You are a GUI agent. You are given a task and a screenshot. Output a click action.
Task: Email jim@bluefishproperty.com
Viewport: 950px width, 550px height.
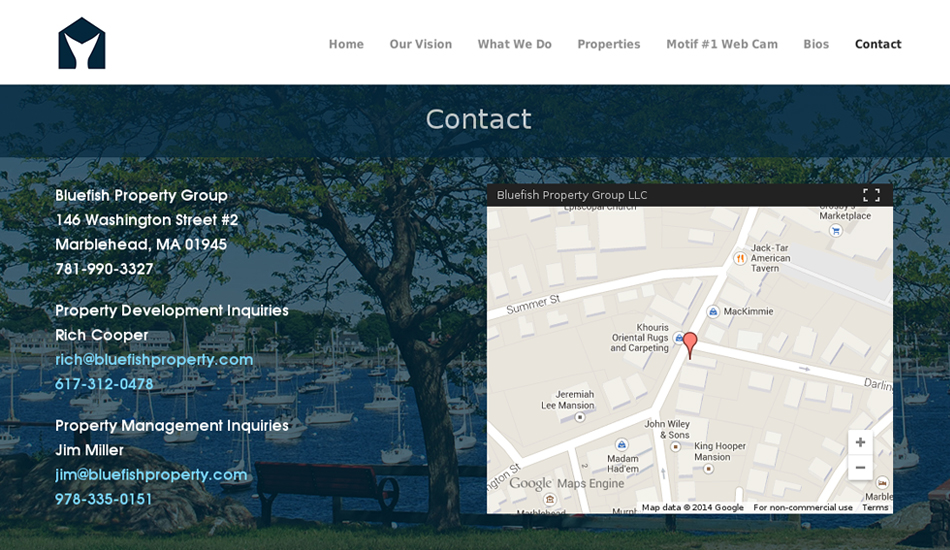pos(151,474)
